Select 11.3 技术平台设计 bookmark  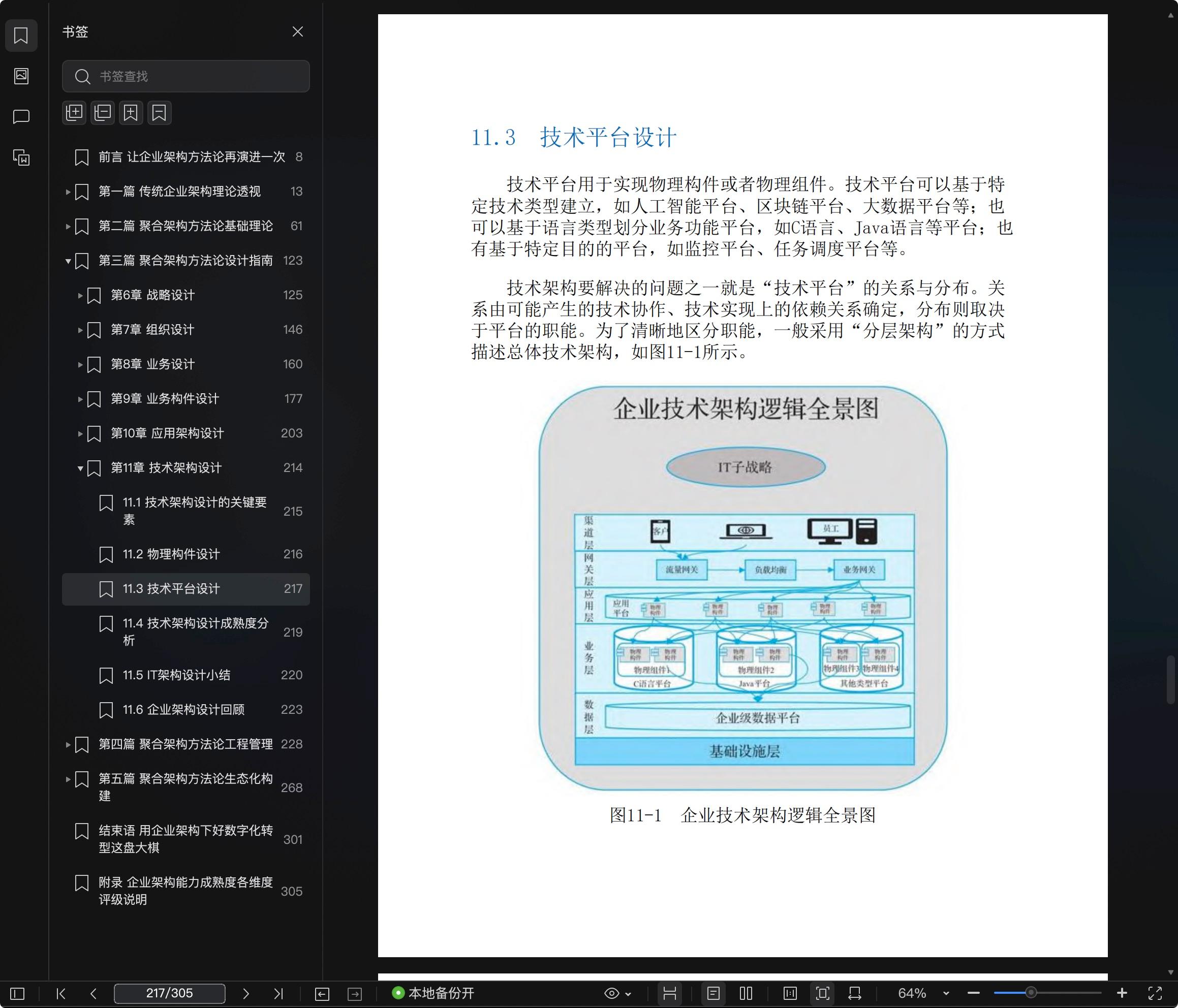pyautogui.click(x=186, y=589)
